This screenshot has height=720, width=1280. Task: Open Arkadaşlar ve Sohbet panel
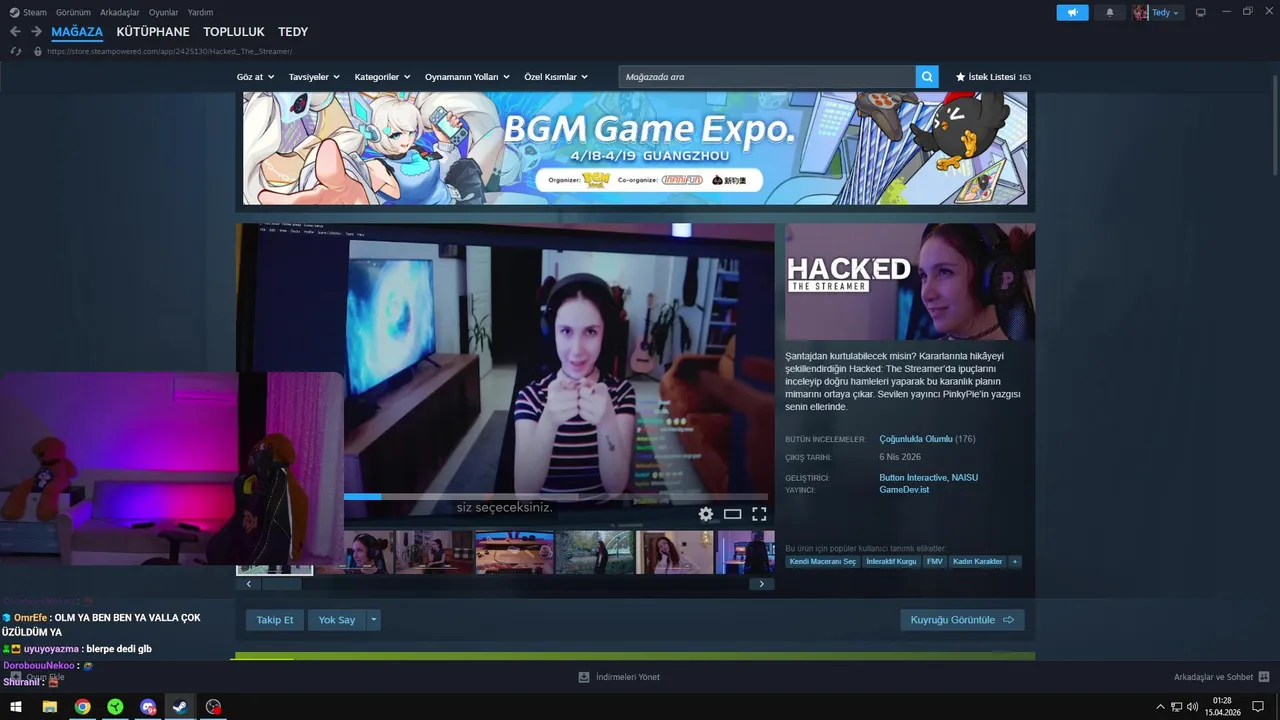pos(1221,677)
